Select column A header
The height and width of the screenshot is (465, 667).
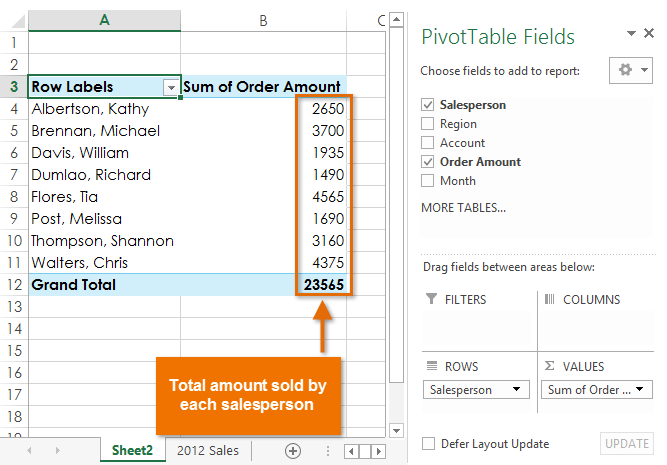(104, 20)
